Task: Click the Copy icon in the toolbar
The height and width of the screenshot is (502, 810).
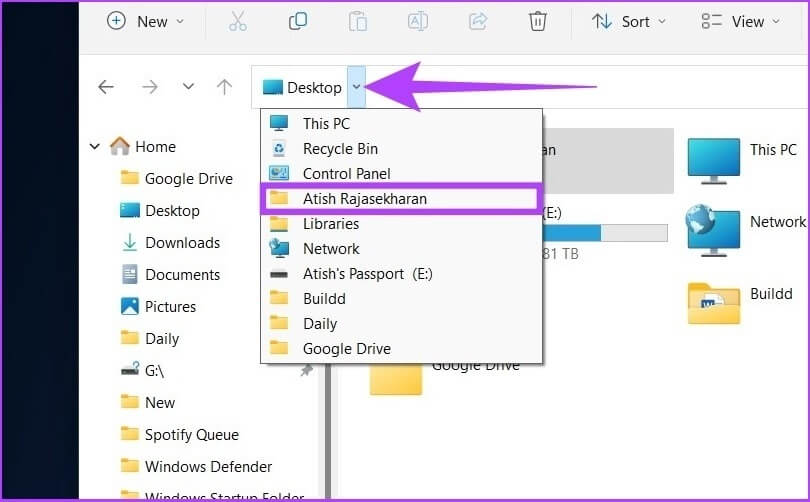Action: 298,22
